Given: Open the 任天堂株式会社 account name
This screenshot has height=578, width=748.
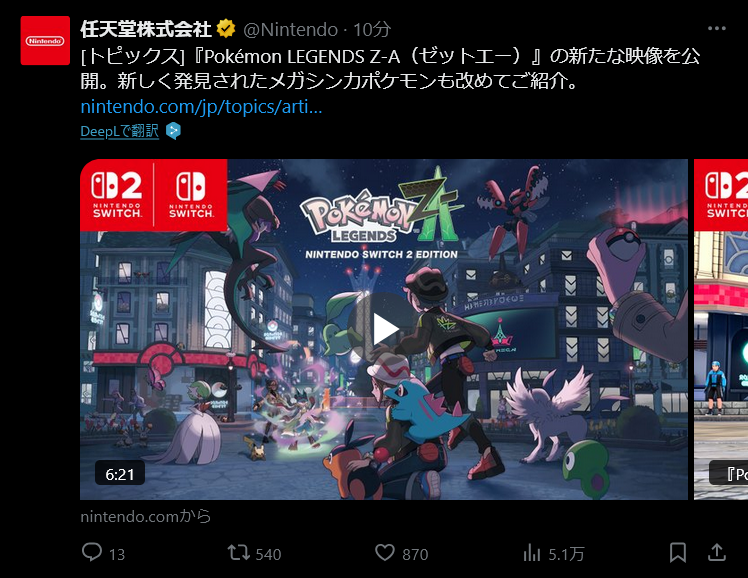Looking at the screenshot, I should coord(145,29).
